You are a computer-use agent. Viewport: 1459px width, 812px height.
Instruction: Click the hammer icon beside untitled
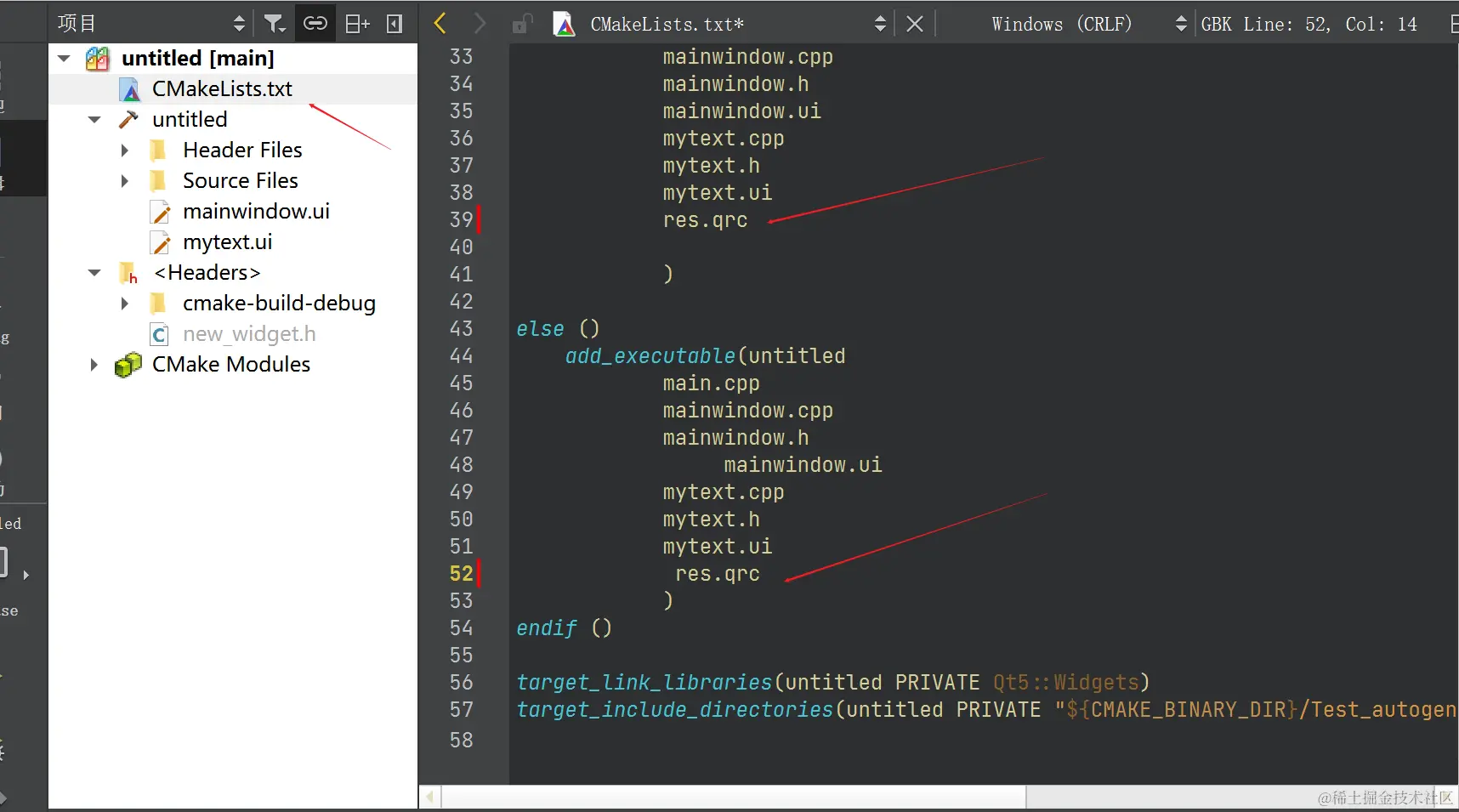point(128,120)
